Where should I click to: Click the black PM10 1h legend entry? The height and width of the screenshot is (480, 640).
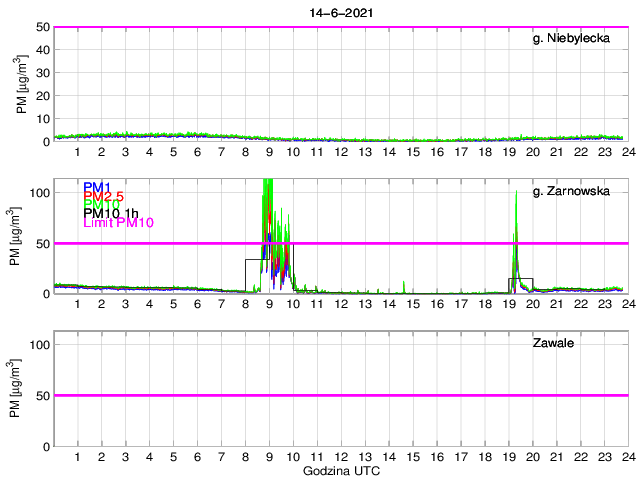[x=110, y=213]
